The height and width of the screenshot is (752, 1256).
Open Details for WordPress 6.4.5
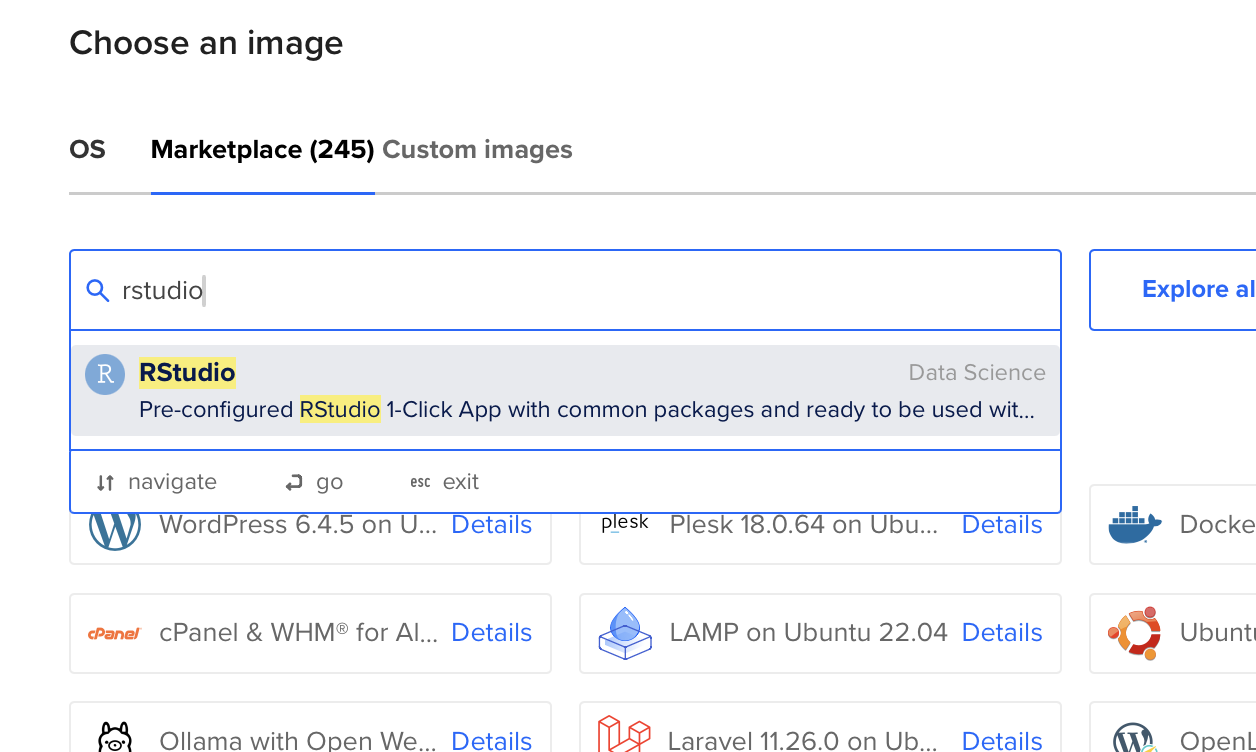(491, 525)
